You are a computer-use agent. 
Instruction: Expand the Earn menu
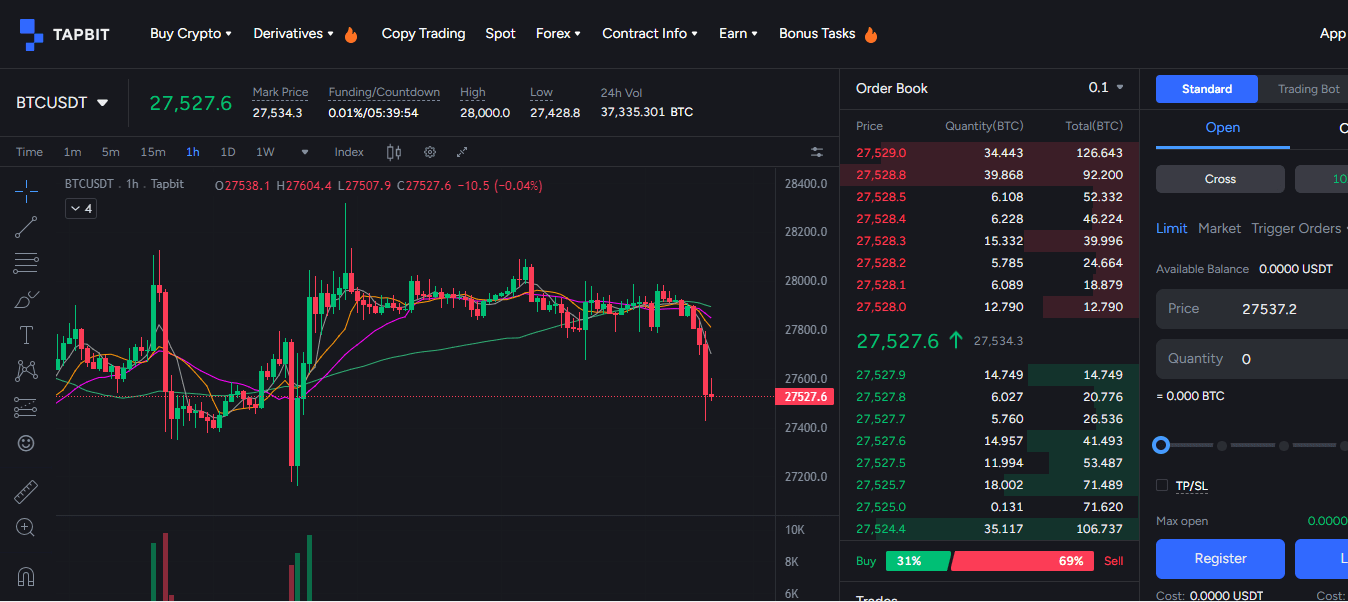pyautogui.click(x=738, y=33)
